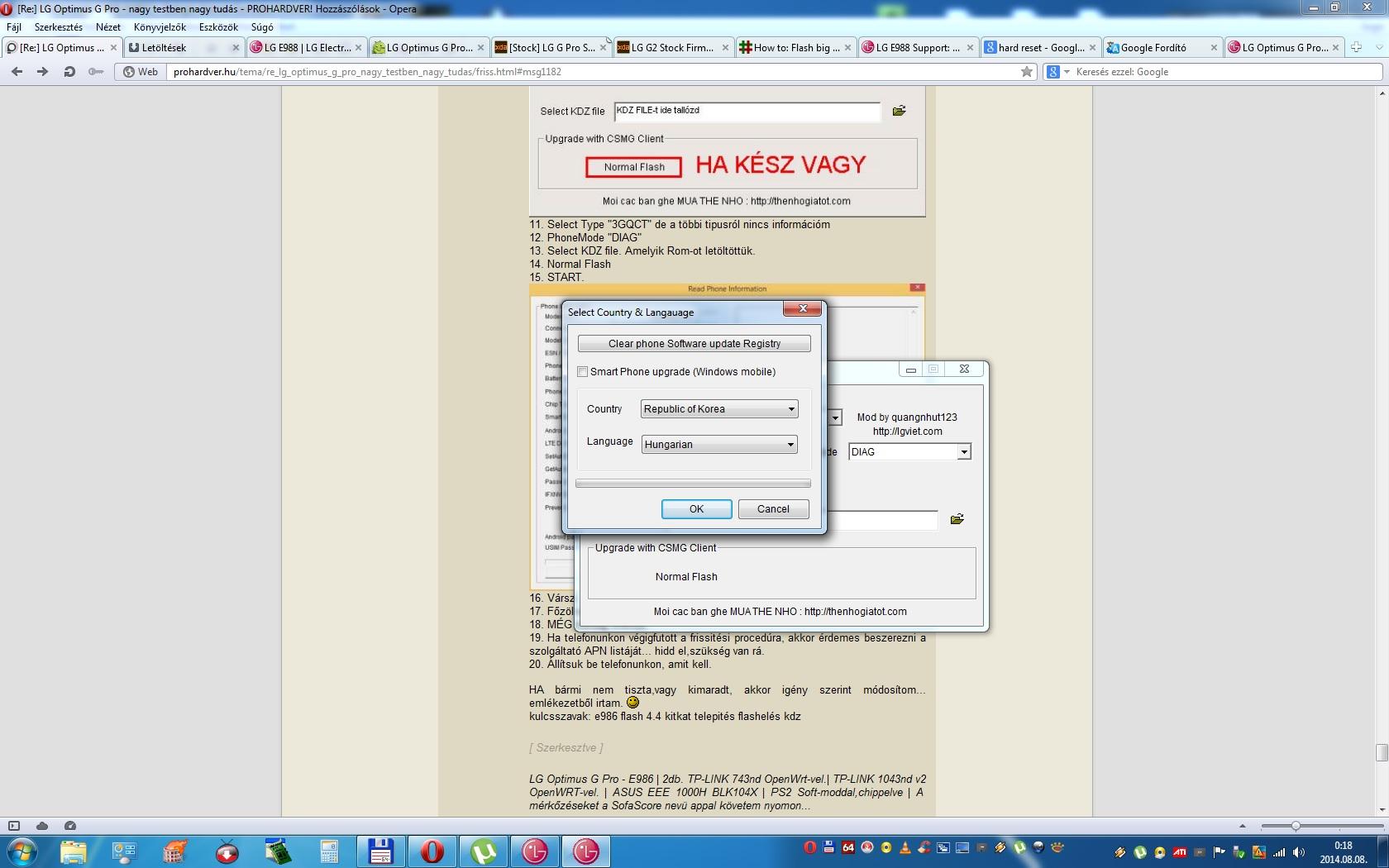The width and height of the screenshot is (1389, 868).
Task: Click the Opera Link cloud icon in status bar
Action: click(42, 825)
